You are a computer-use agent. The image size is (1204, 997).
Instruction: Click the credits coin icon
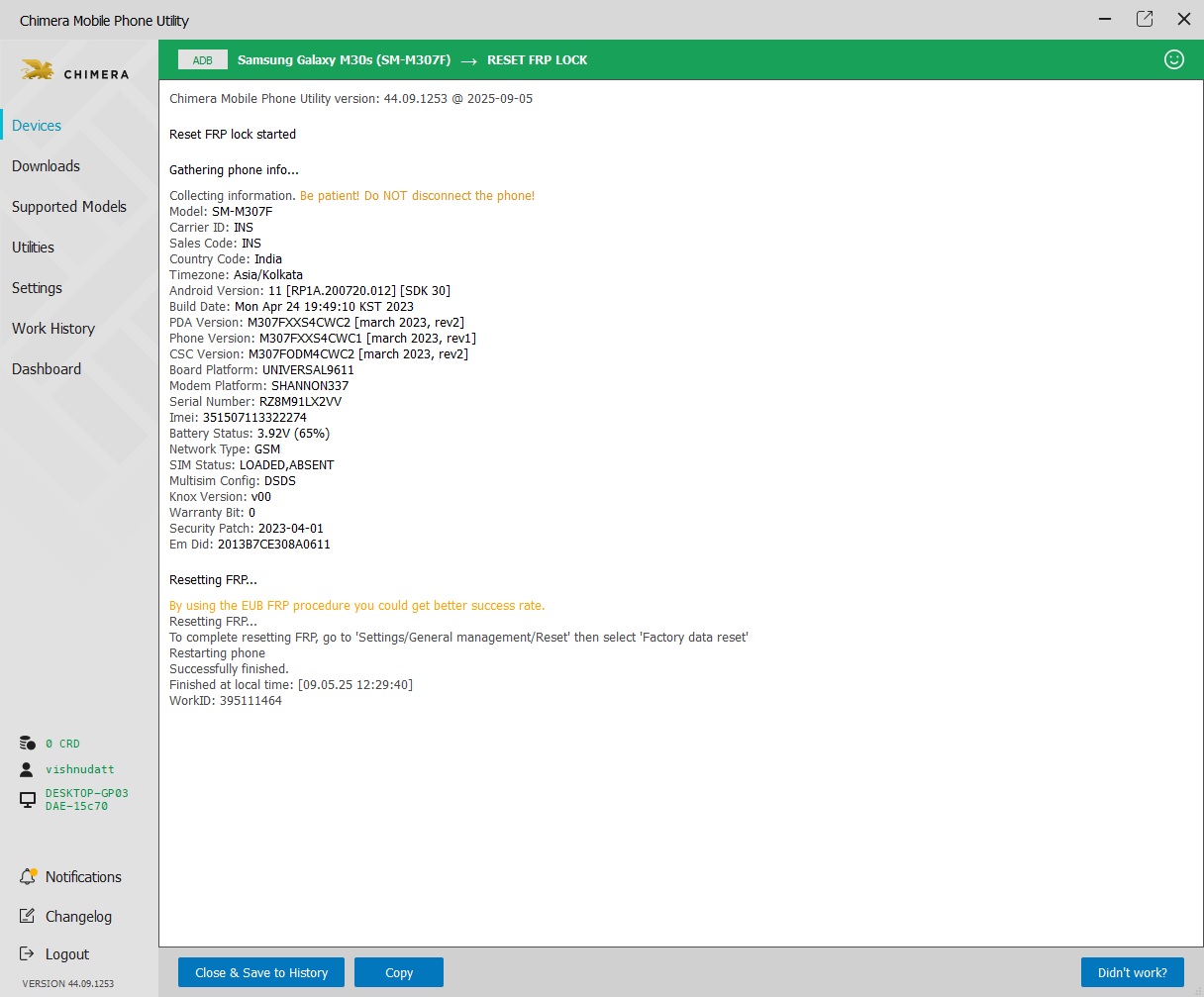click(28, 744)
